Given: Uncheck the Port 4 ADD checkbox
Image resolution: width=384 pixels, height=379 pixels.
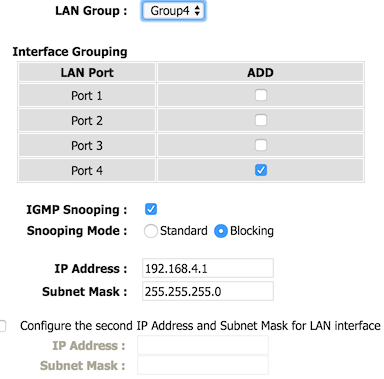Looking at the screenshot, I should tap(261, 170).
